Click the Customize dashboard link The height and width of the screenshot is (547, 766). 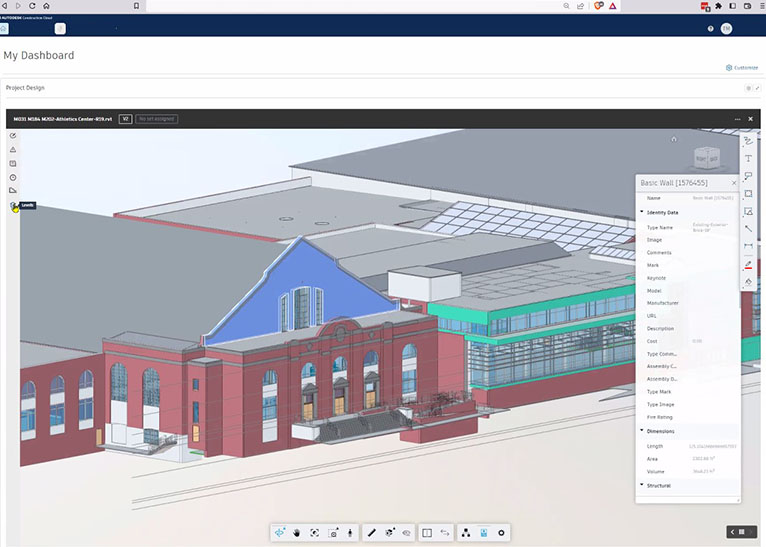coord(741,68)
